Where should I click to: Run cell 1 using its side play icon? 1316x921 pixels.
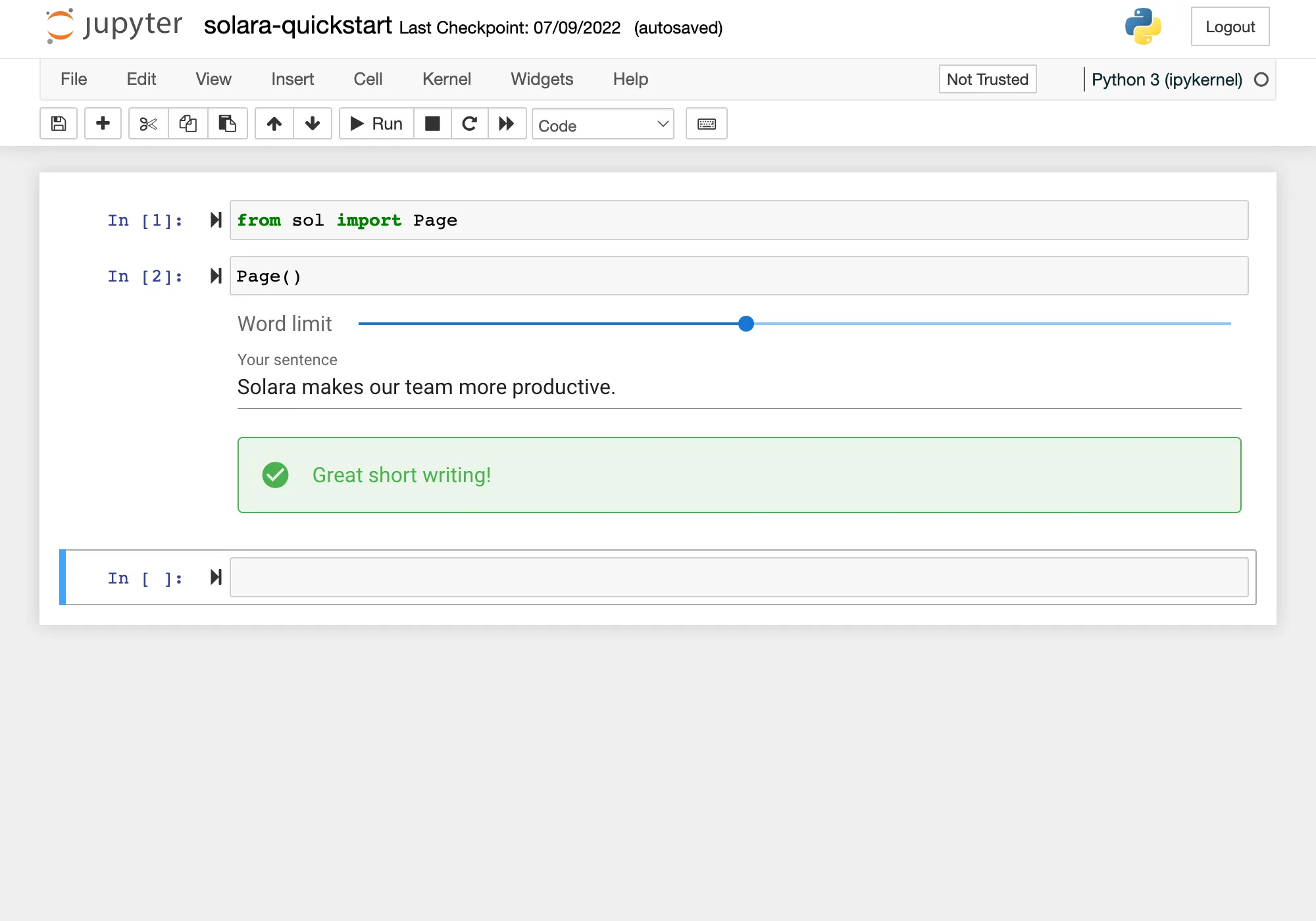(x=216, y=220)
